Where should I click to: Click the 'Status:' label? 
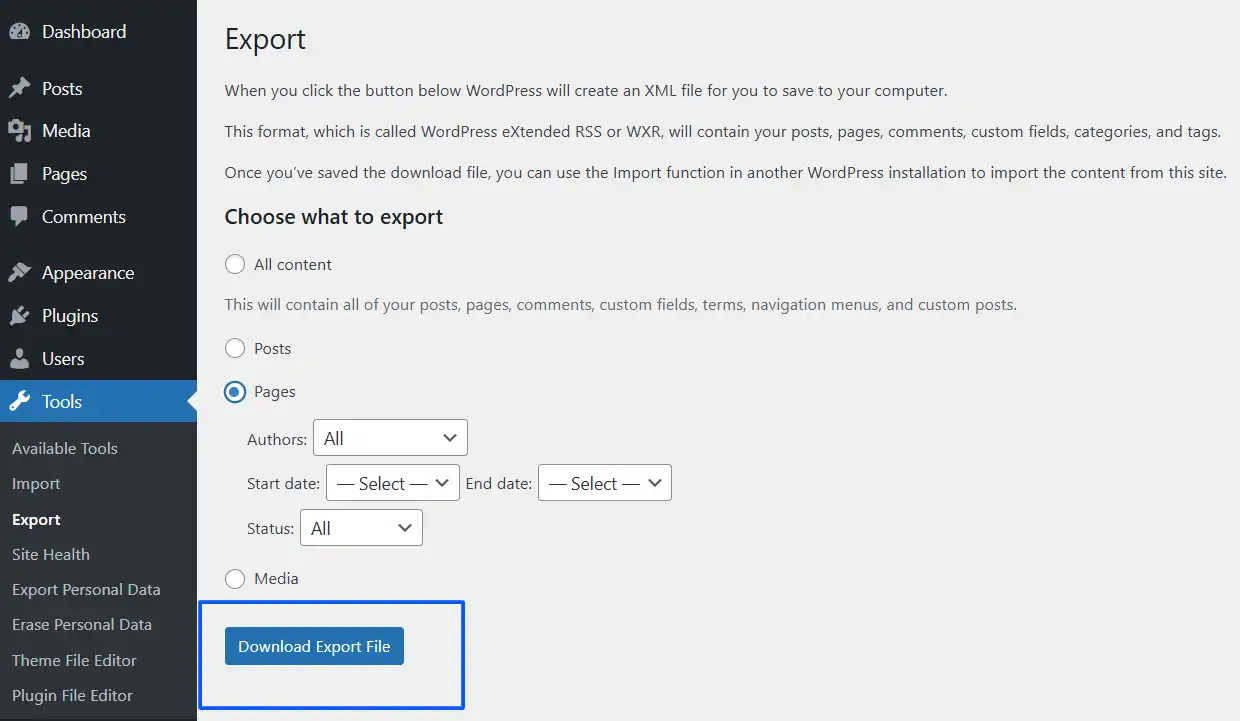pyautogui.click(x=271, y=529)
